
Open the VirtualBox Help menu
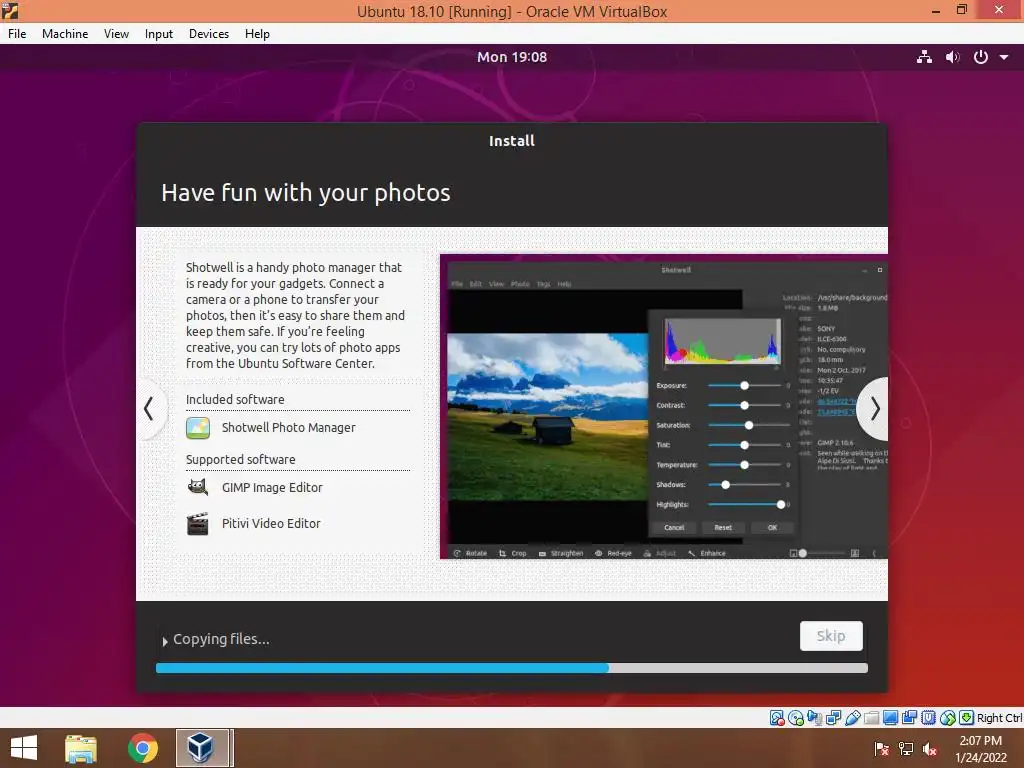point(257,34)
